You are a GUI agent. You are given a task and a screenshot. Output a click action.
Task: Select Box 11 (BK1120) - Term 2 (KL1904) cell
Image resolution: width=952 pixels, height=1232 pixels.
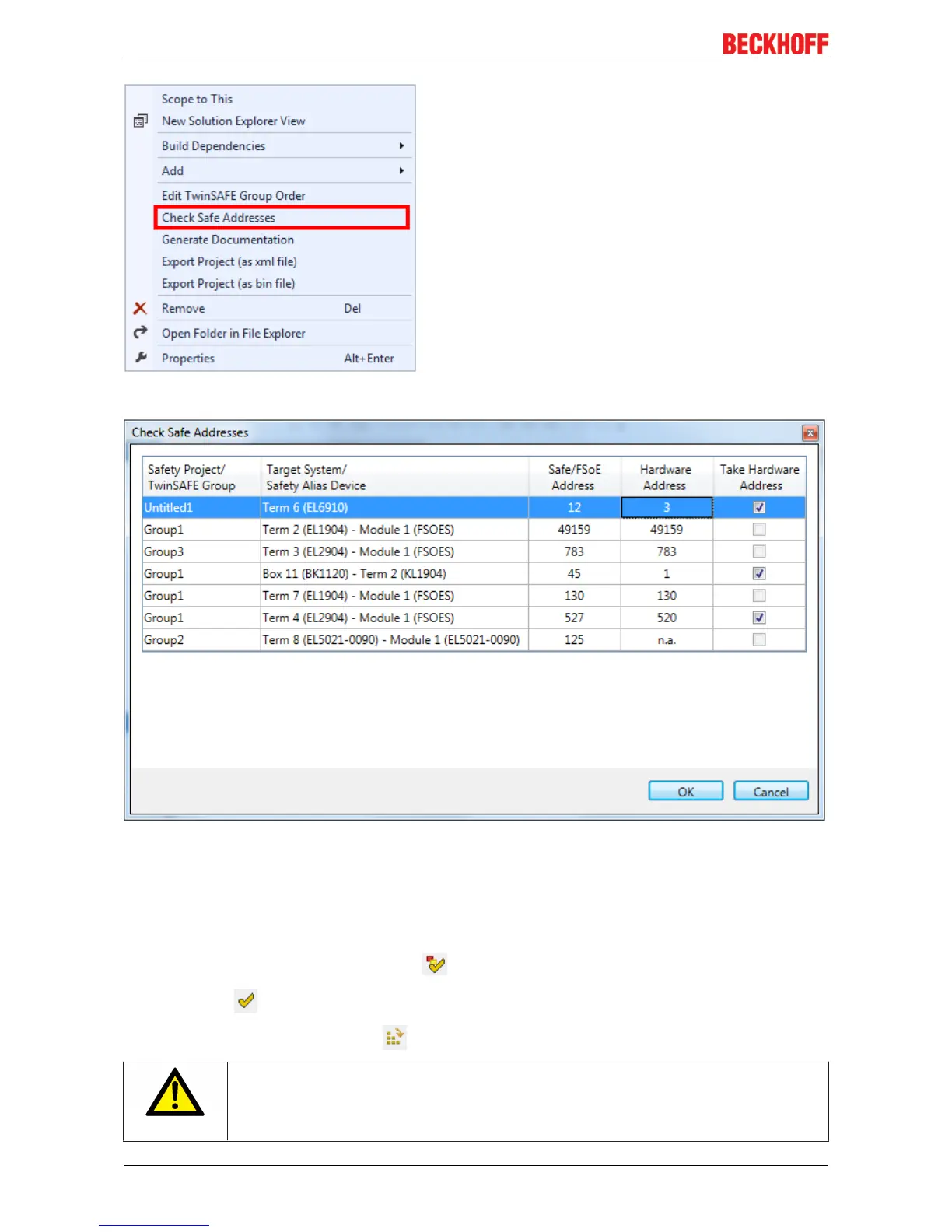click(394, 573)
